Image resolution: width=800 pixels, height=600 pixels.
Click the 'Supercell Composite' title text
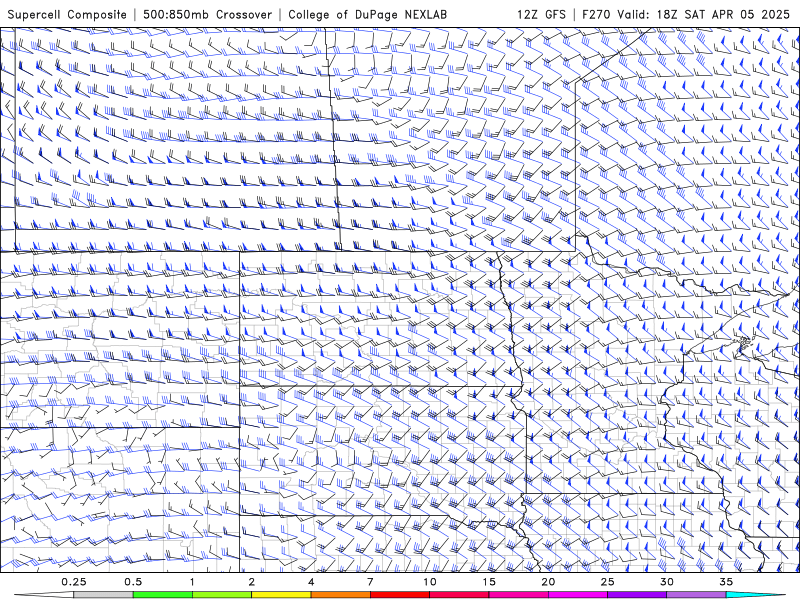[67, 14]
